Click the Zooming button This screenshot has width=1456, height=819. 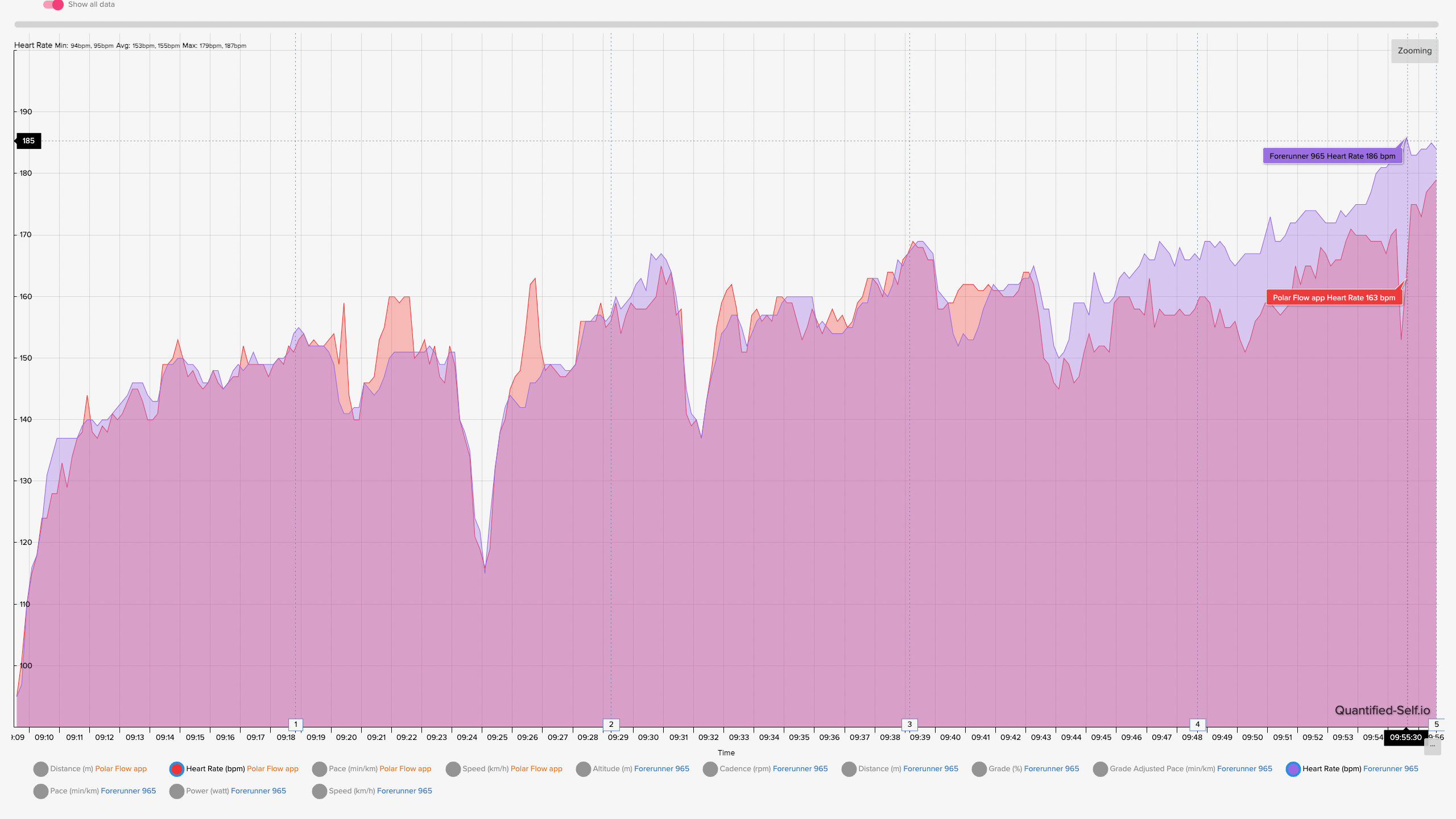[x=1414, y=50]
